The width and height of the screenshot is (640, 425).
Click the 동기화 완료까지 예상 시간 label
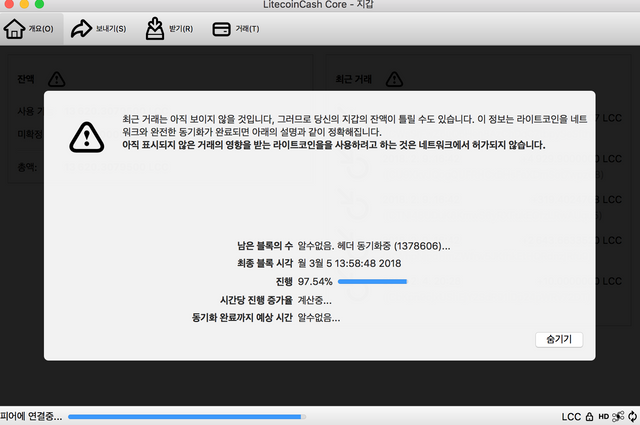point(242,318)
